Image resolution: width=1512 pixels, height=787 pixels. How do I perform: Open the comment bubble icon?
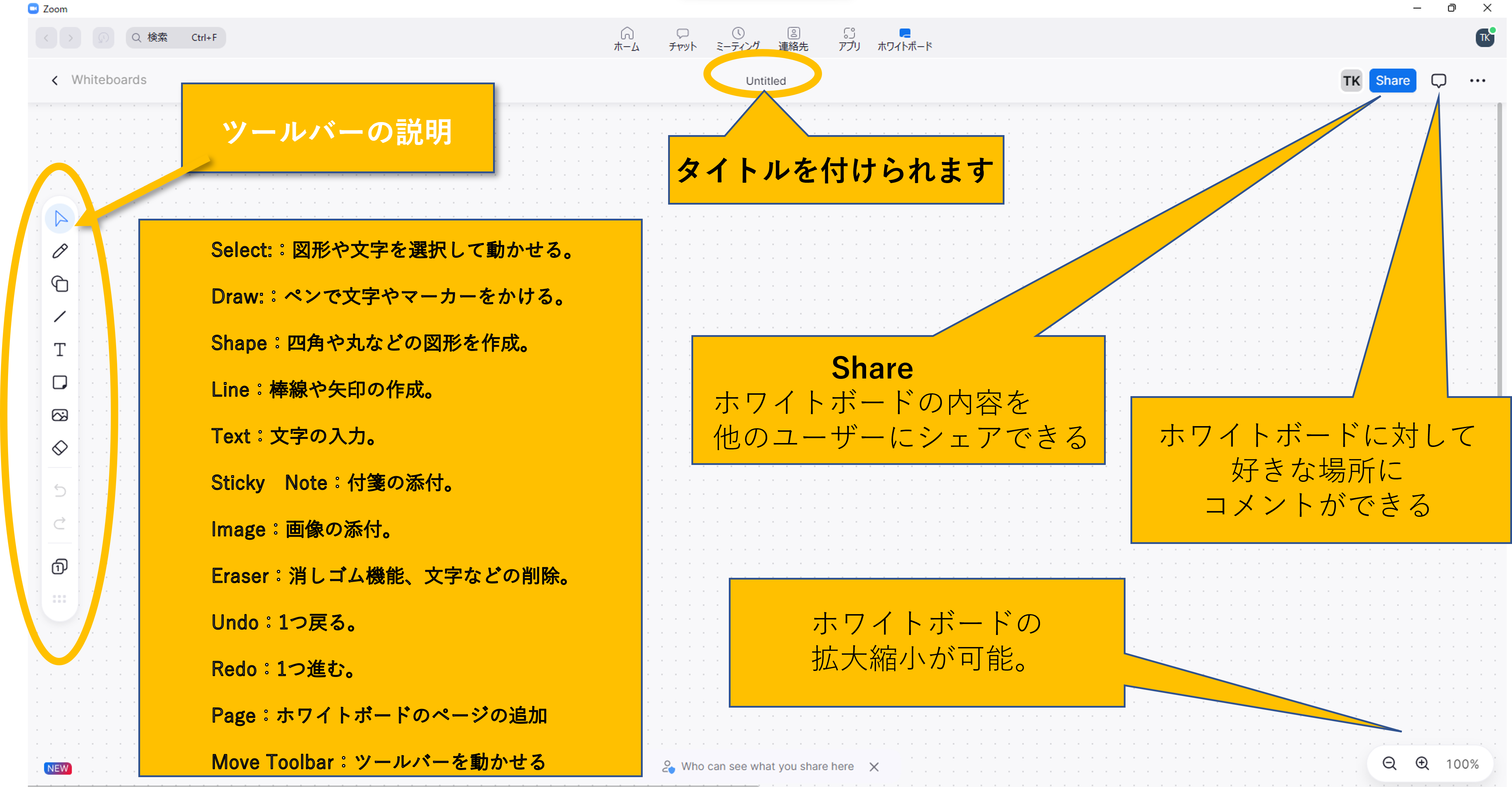pos(1438,80)
